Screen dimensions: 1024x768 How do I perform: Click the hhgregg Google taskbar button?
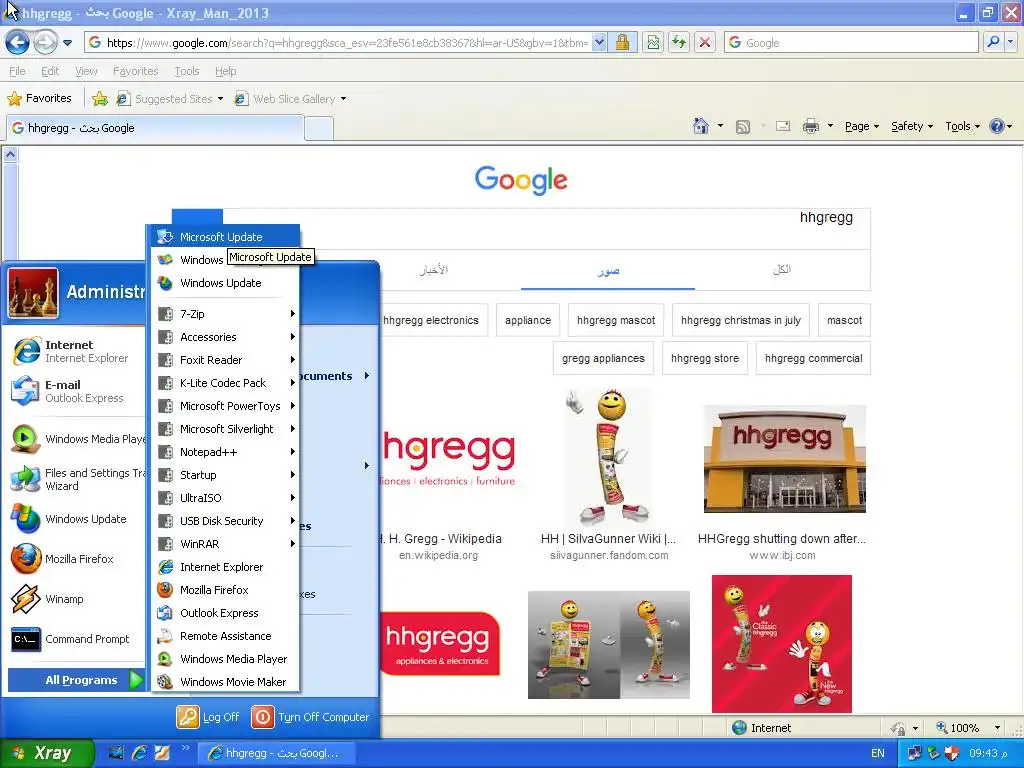(277, 753)
